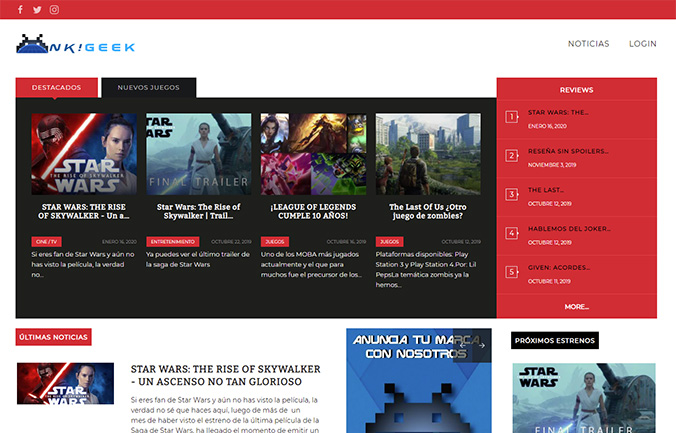The width and height of the screenshot is (676, 433).
Task: Click the number 4 review icon
Action: point(512,233)
